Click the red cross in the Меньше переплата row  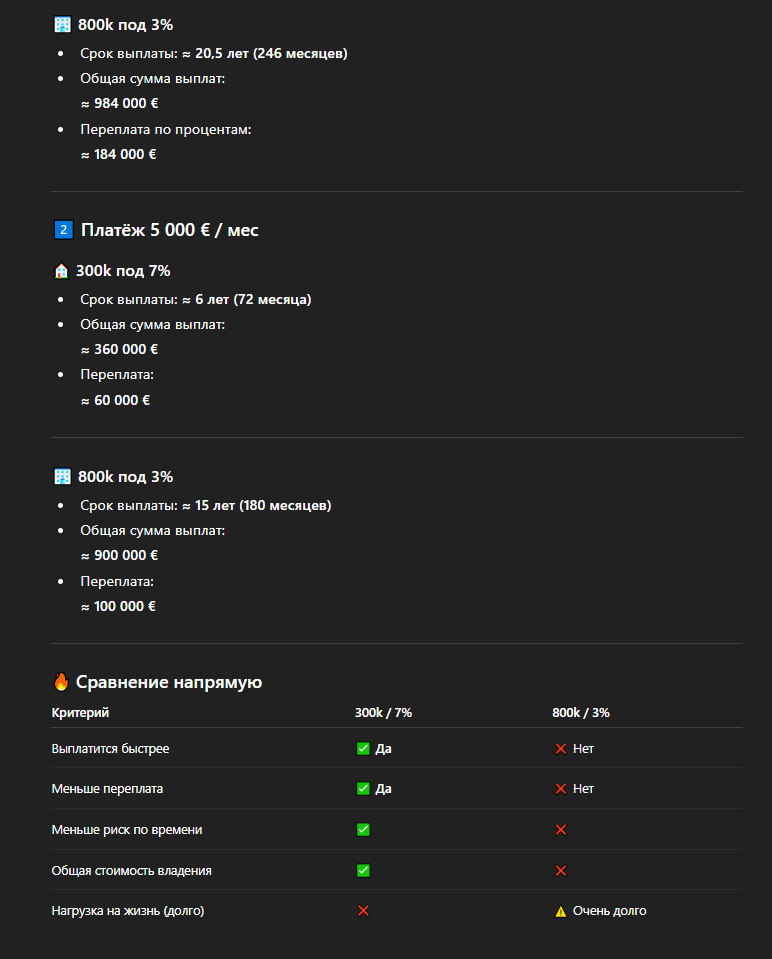coord(560,789)
